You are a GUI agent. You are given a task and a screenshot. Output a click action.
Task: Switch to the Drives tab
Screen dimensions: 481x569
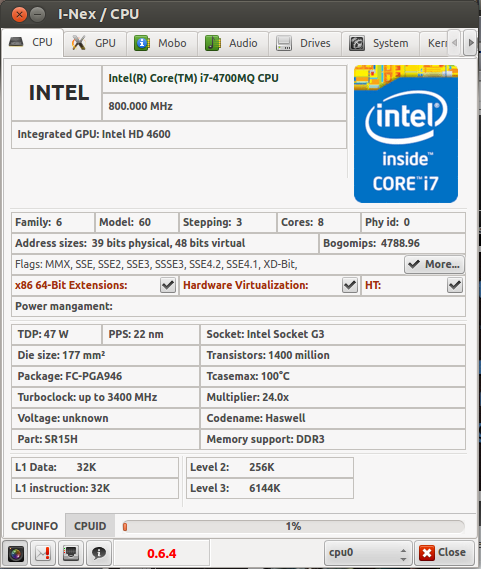tap(305, 43)
